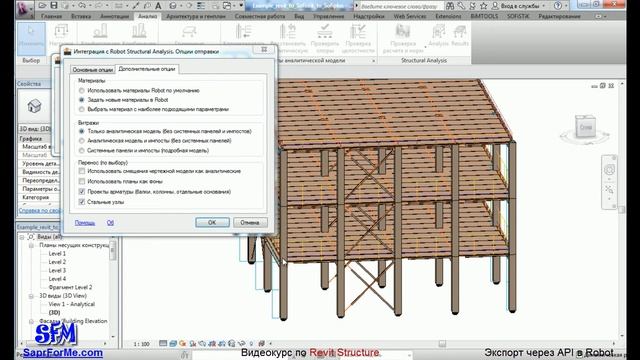
Task: Switch to Основные опции dialog tab
Action: point(93,69)
